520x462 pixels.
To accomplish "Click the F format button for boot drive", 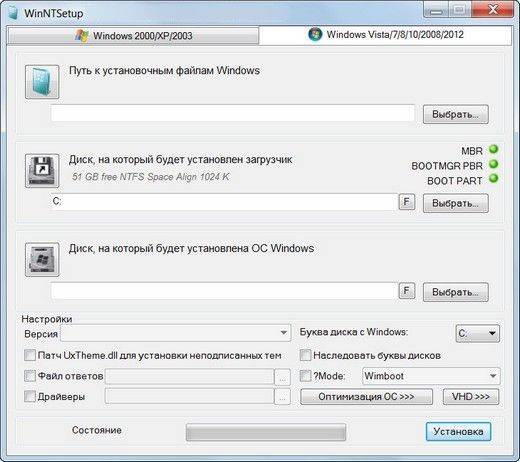I will [x=407, y=202].
